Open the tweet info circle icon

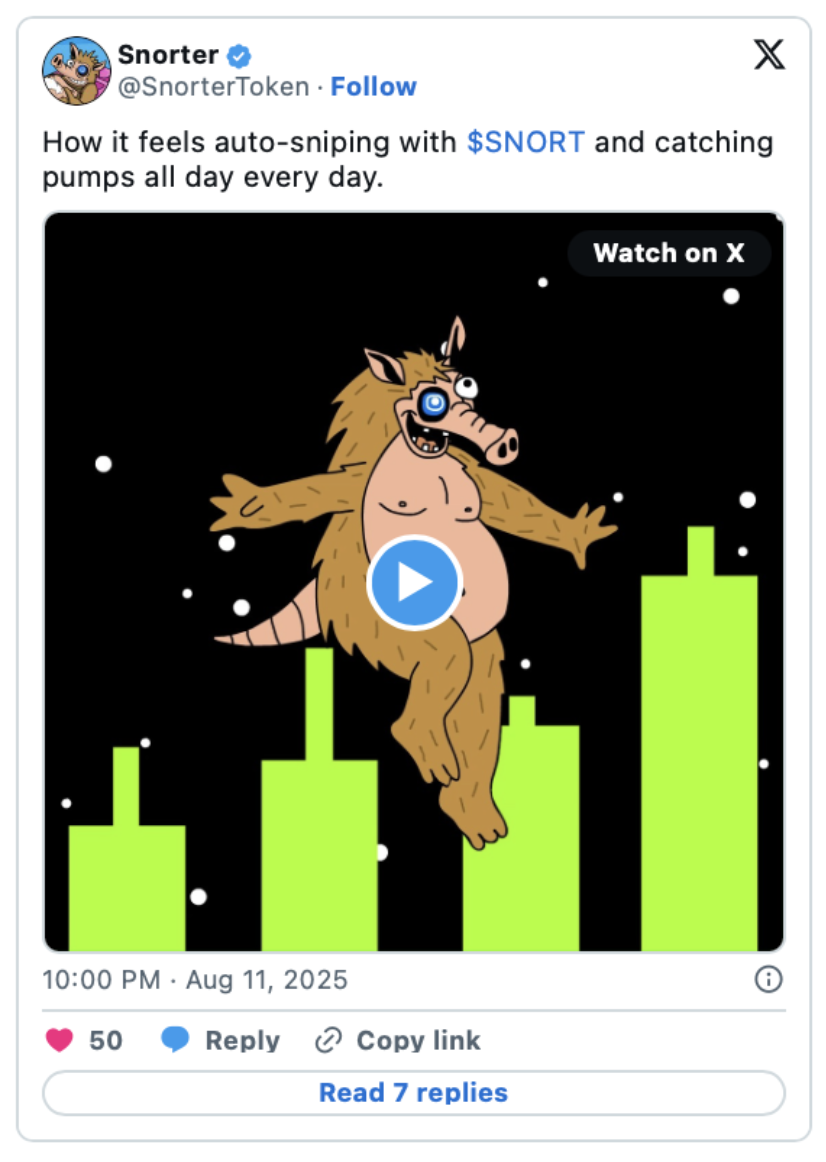pyautogui.click(x=768, y=980)
